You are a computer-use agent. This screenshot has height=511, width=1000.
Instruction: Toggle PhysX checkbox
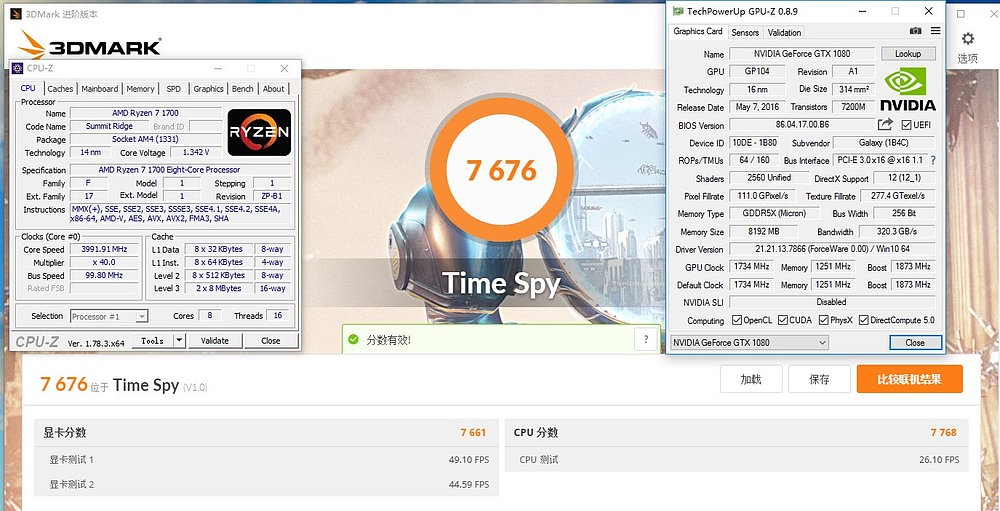click(823, 320)
